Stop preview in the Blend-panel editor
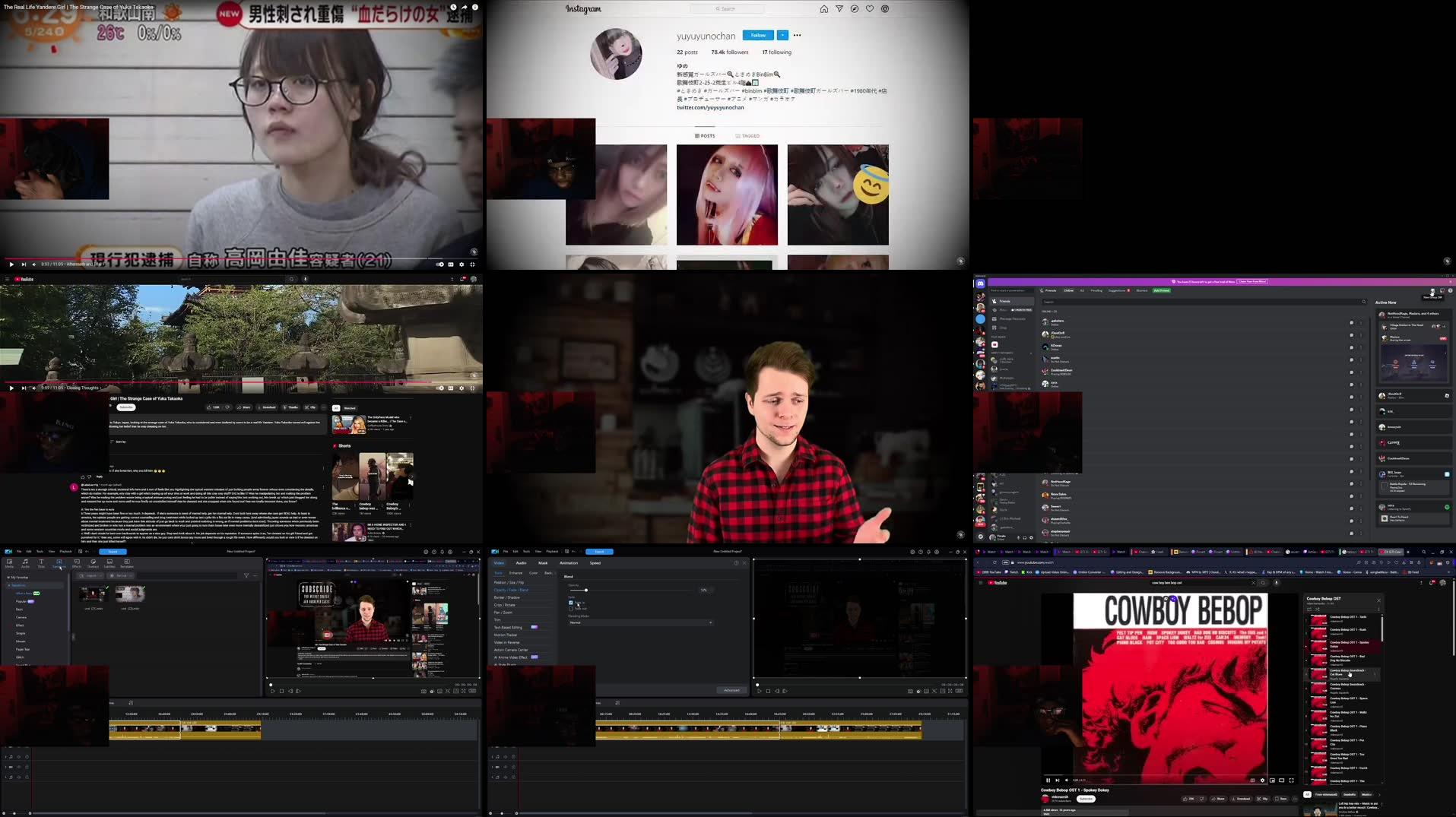Viewport: 1456px width, 817px height. pos(768,691)
